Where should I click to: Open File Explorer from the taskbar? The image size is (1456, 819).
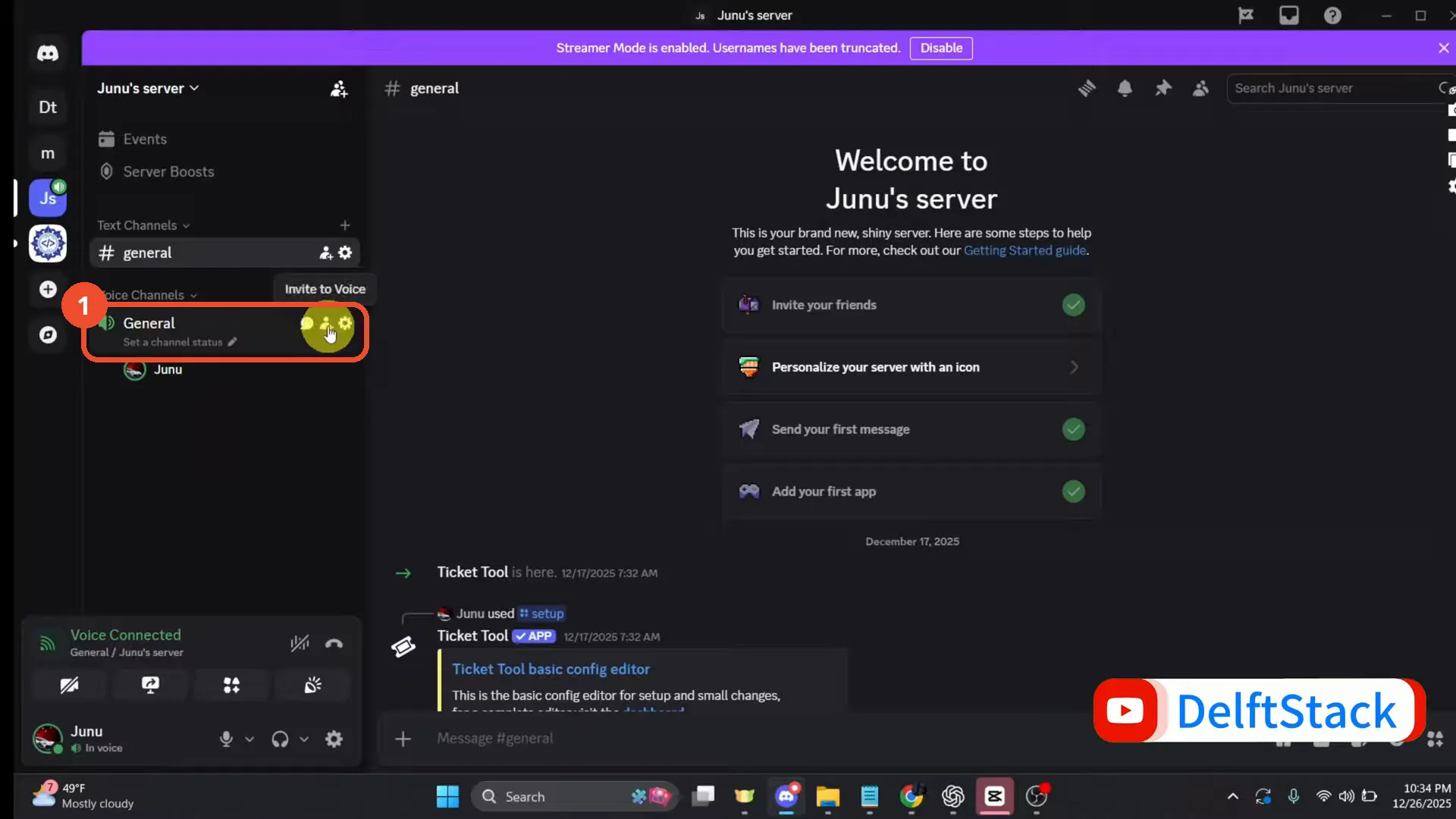point(827,797)
